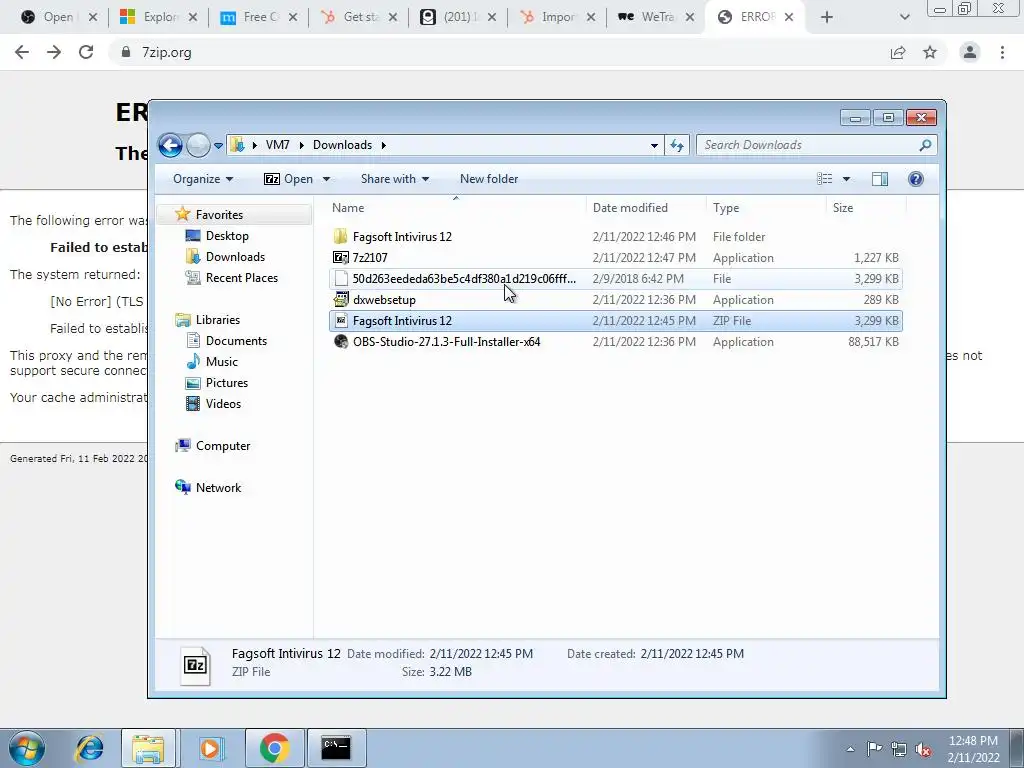Select the Fagsoft Intivirus 12 ZIP file icon
1024x768 pixels.
[340, 321]
